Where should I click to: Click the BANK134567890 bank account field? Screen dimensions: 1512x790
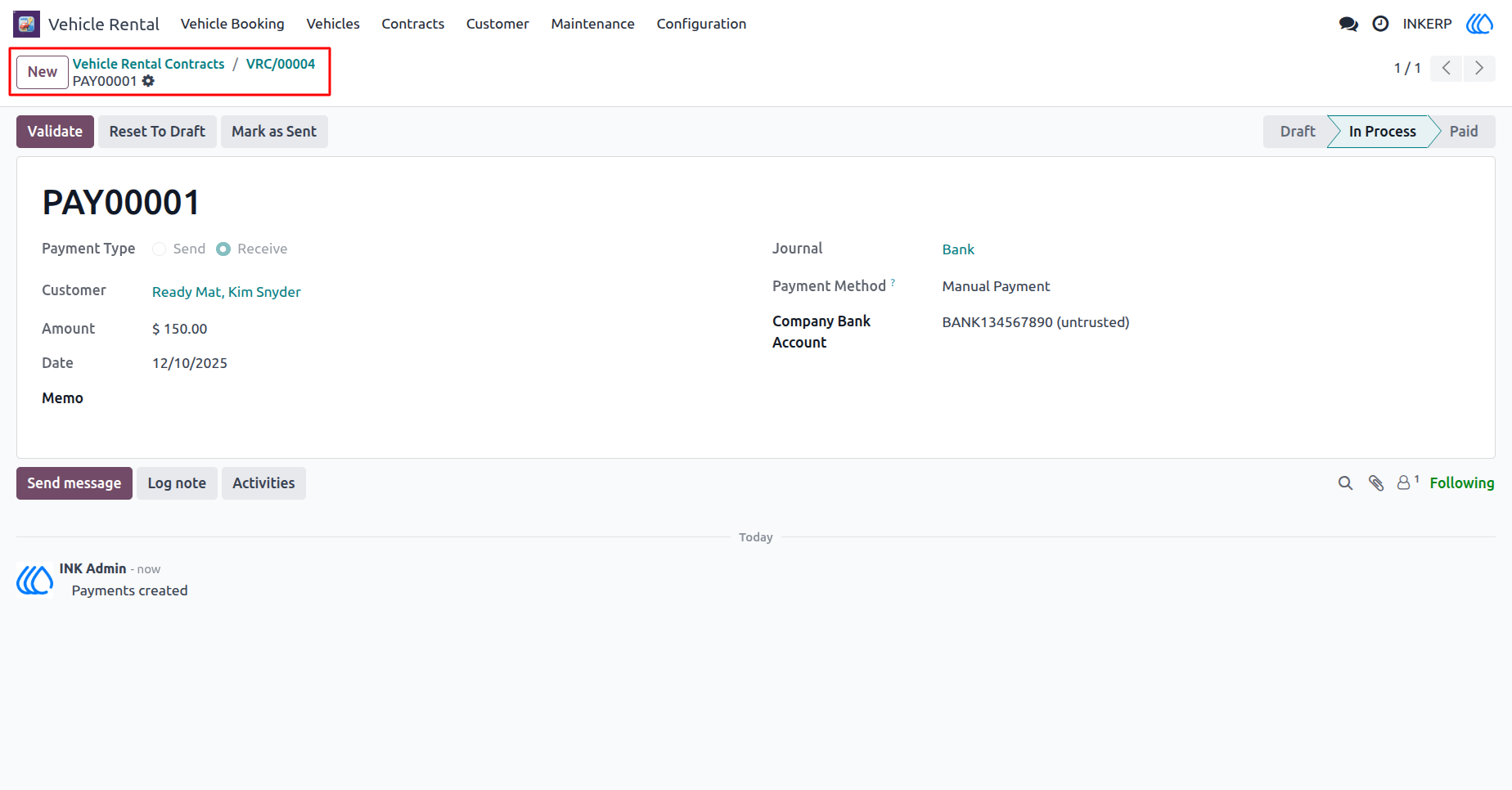click(1036, 322)
